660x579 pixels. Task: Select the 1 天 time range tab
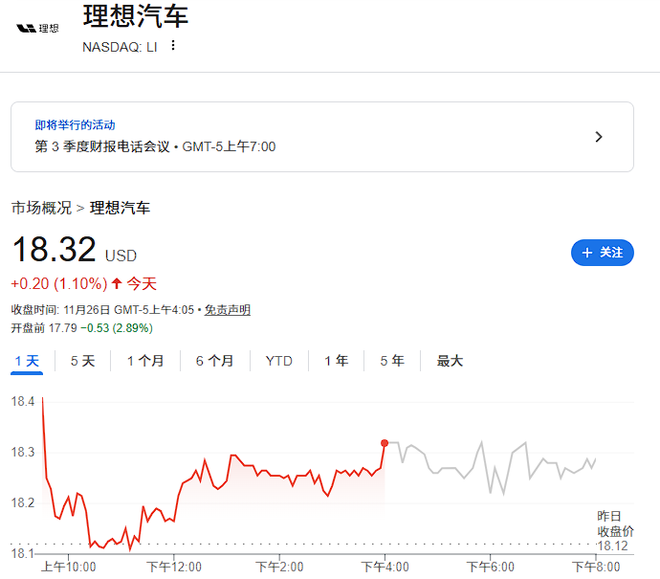[27, 361]
